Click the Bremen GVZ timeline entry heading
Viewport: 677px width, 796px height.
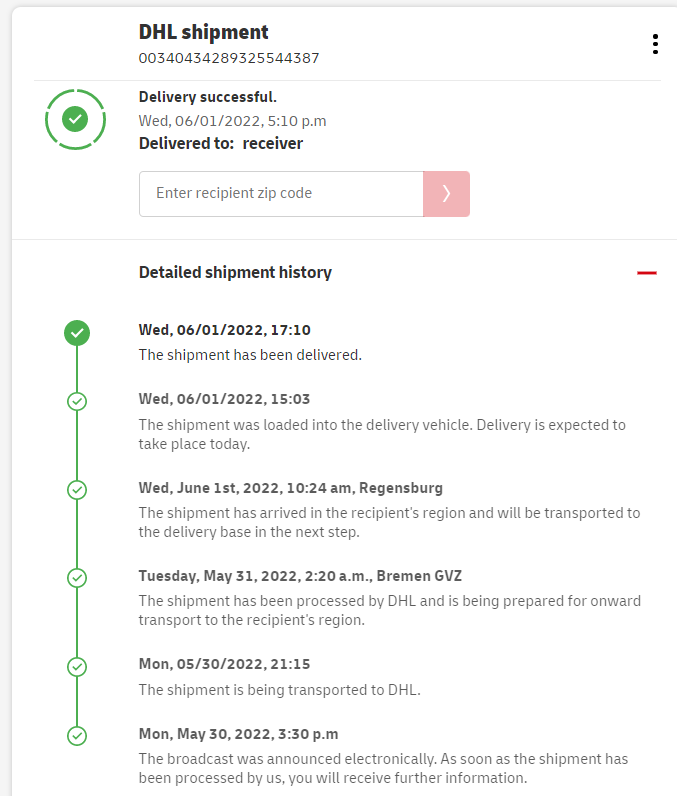(300, 576)
